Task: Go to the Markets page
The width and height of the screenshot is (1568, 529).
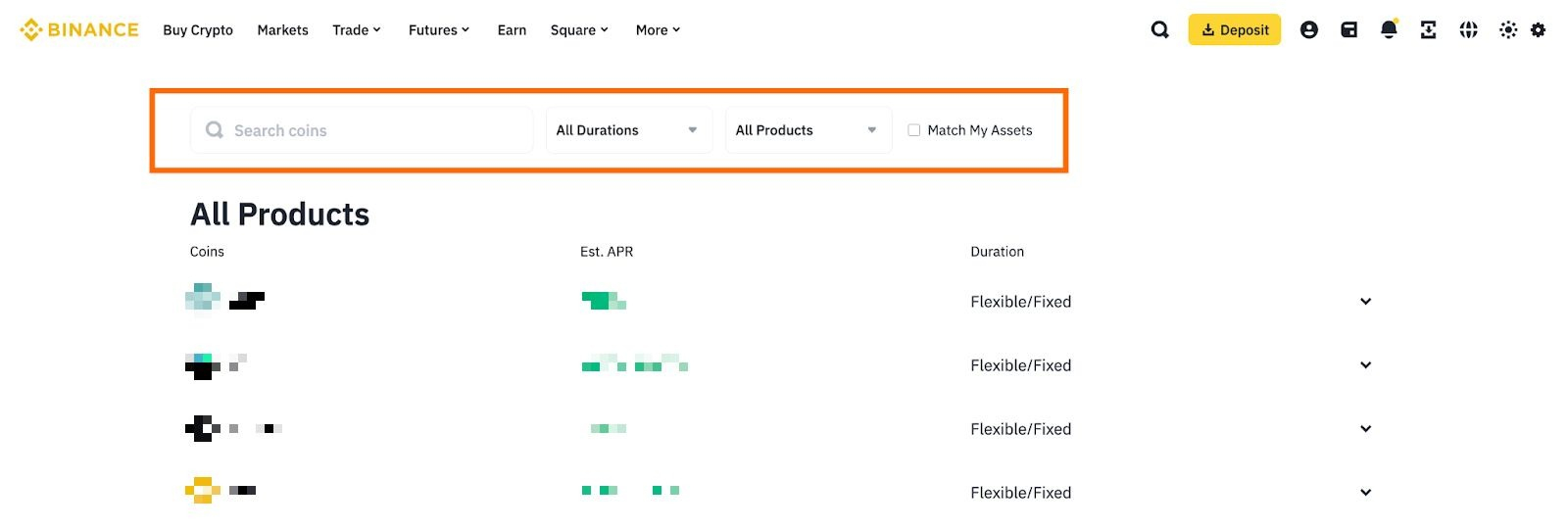Action: 282,30
